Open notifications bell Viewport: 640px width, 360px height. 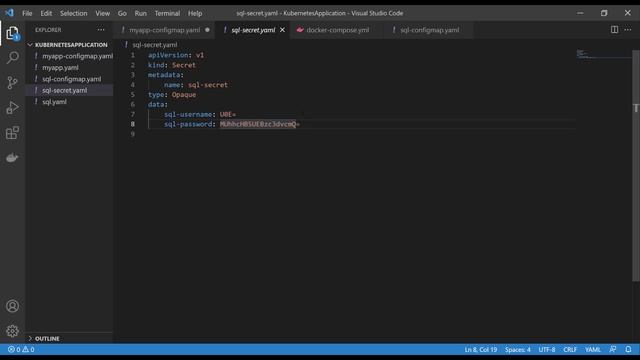pyautogui.click(x=628, y=349)
